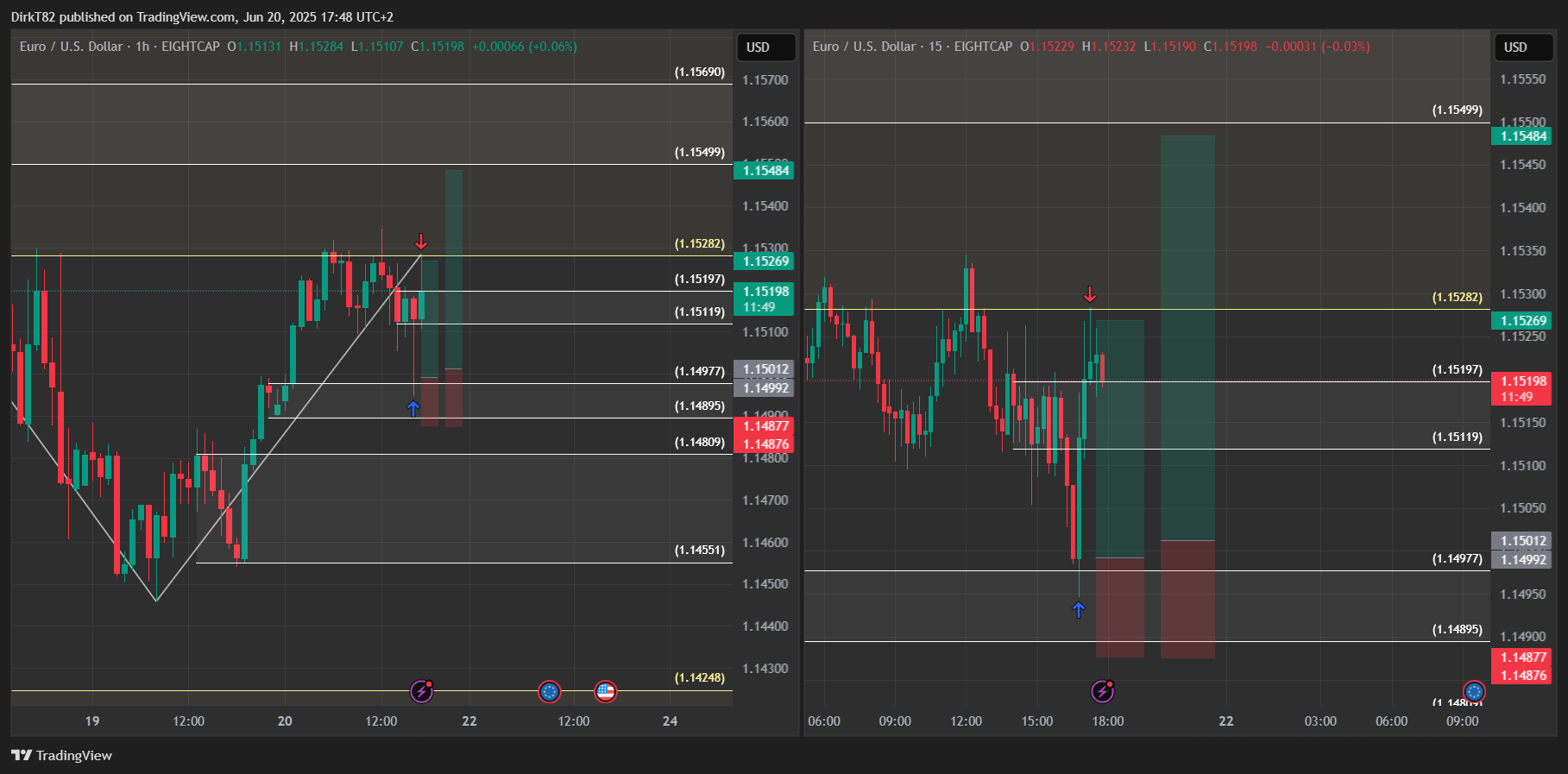1568x774 pixels.
Task: Open the EU flag event on 15-minute chart
Action: click(x=1474, y=691)
